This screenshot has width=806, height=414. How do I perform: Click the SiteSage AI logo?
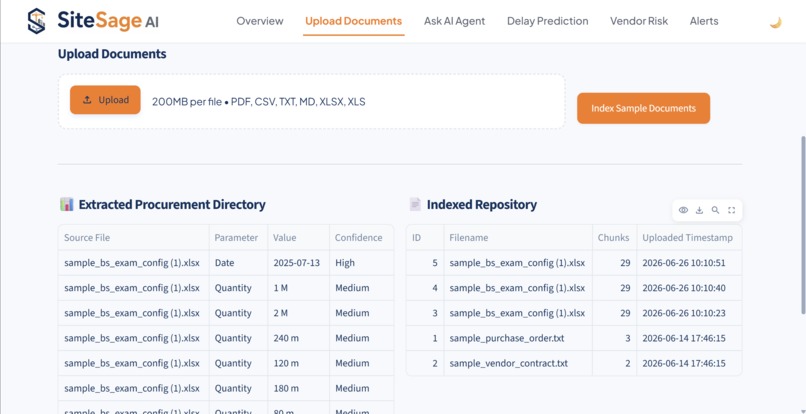tap(93, 21)
